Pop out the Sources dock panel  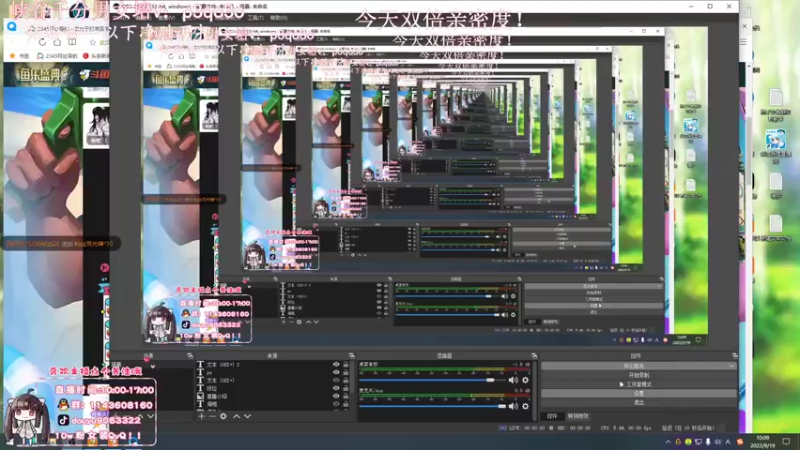(x=352, y=356)
